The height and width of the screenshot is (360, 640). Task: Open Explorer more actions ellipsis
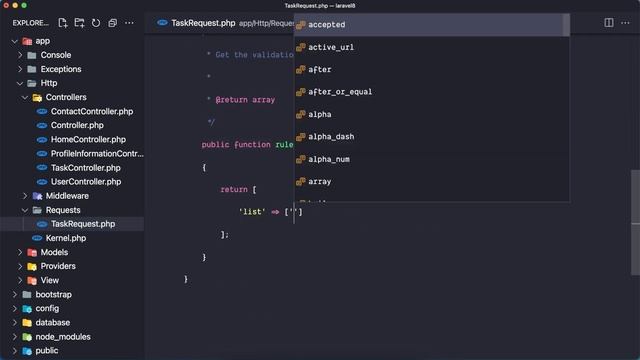point(129,23)
